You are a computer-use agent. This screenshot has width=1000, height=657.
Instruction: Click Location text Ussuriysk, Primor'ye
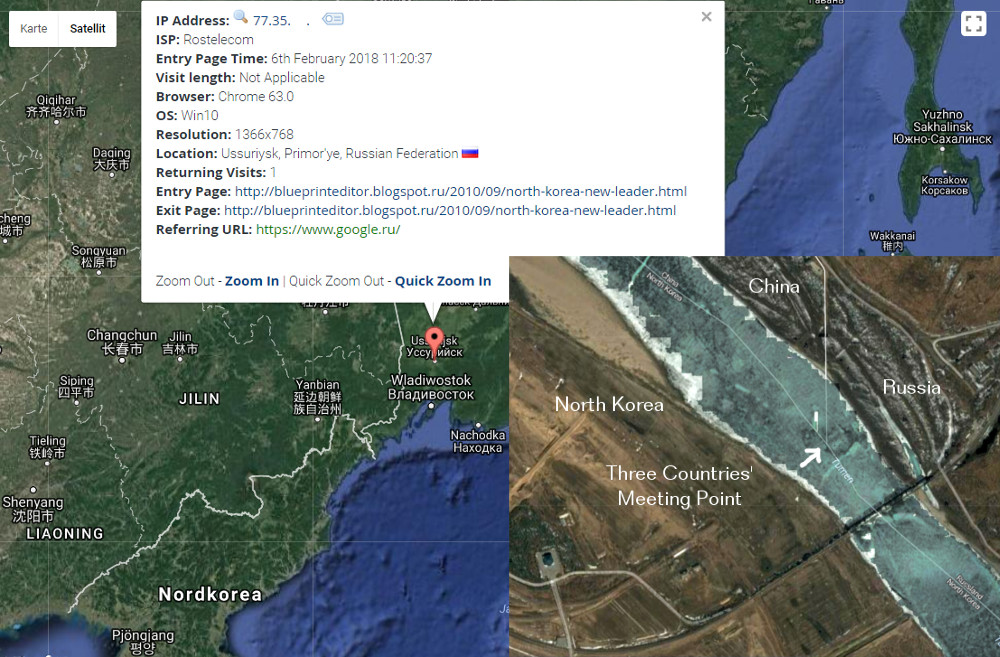point(339,154)
